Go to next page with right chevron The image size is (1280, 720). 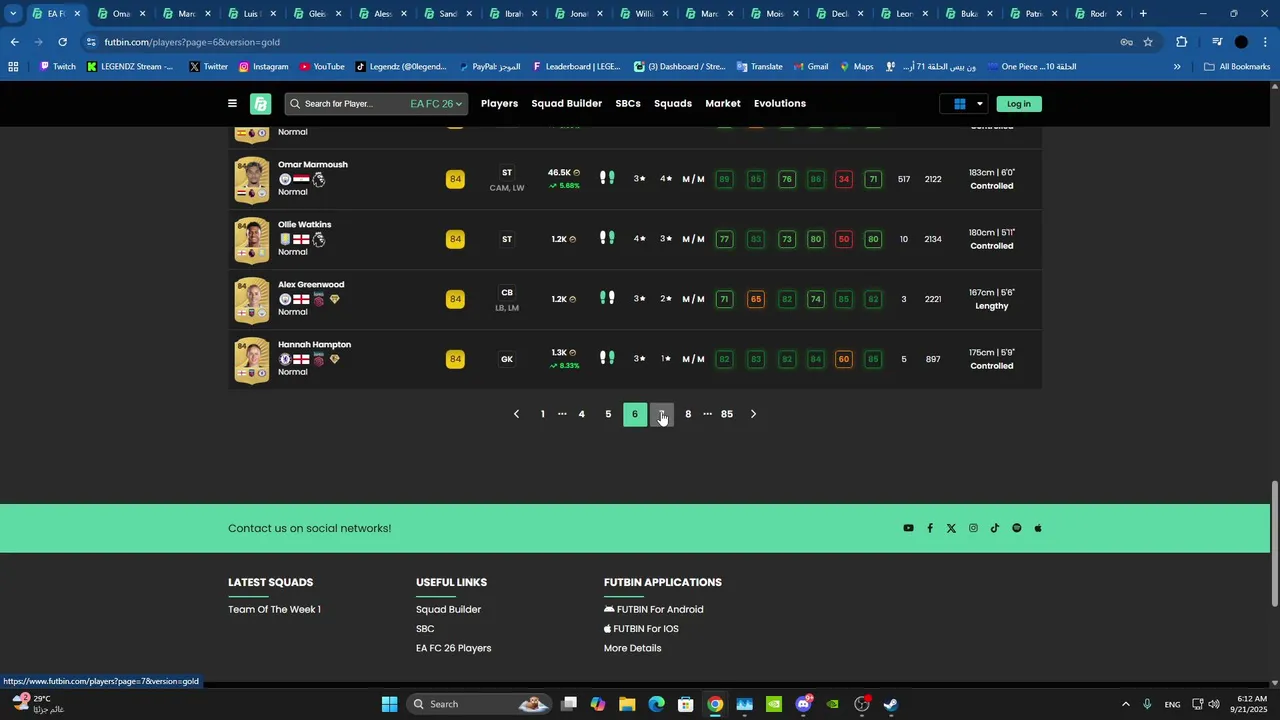point(753,414)
